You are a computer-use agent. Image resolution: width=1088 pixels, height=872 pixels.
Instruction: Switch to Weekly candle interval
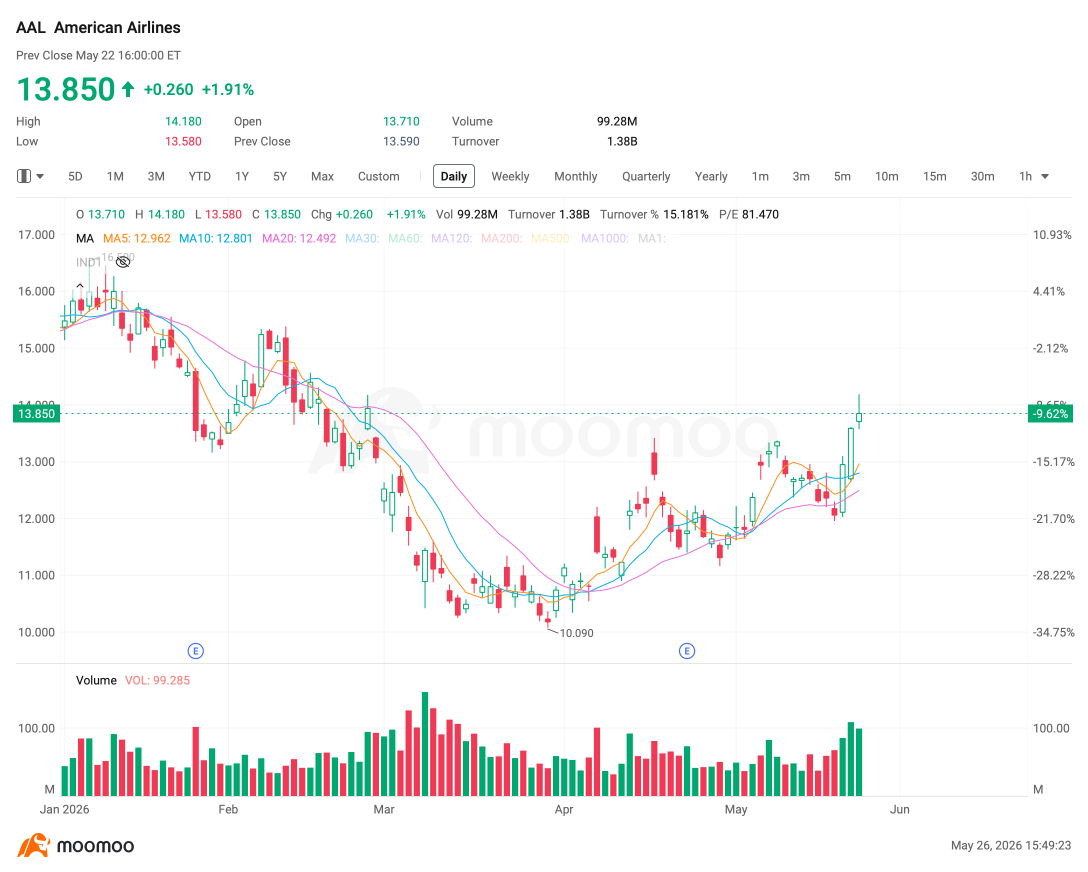point(510,176)
